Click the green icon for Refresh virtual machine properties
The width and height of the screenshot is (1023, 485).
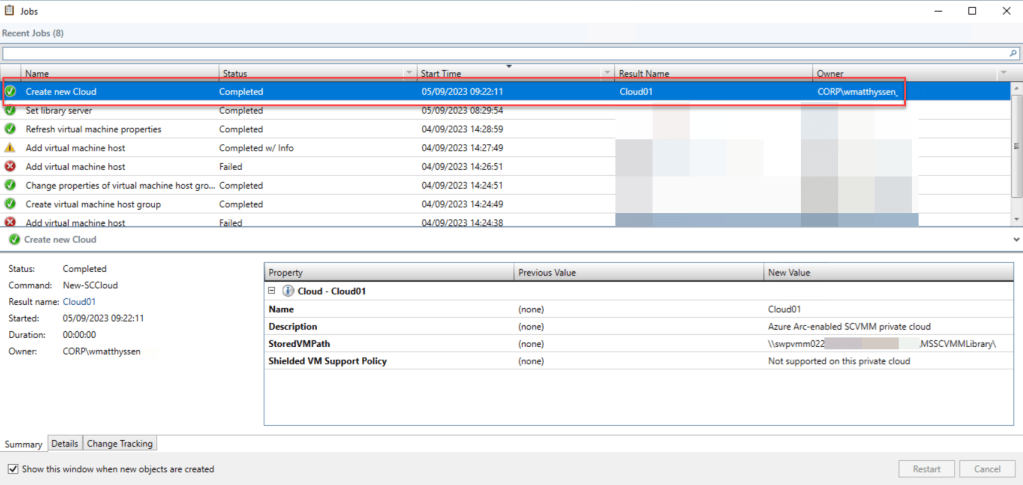11,129
